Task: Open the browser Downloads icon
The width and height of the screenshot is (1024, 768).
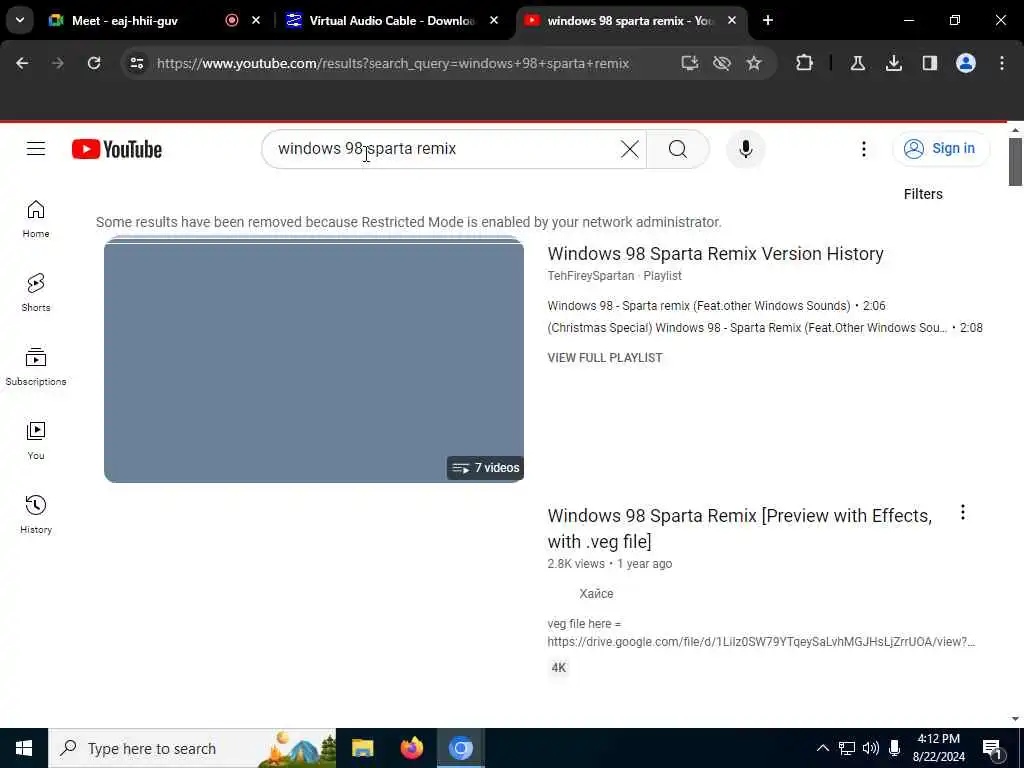Action: [893, 63]
